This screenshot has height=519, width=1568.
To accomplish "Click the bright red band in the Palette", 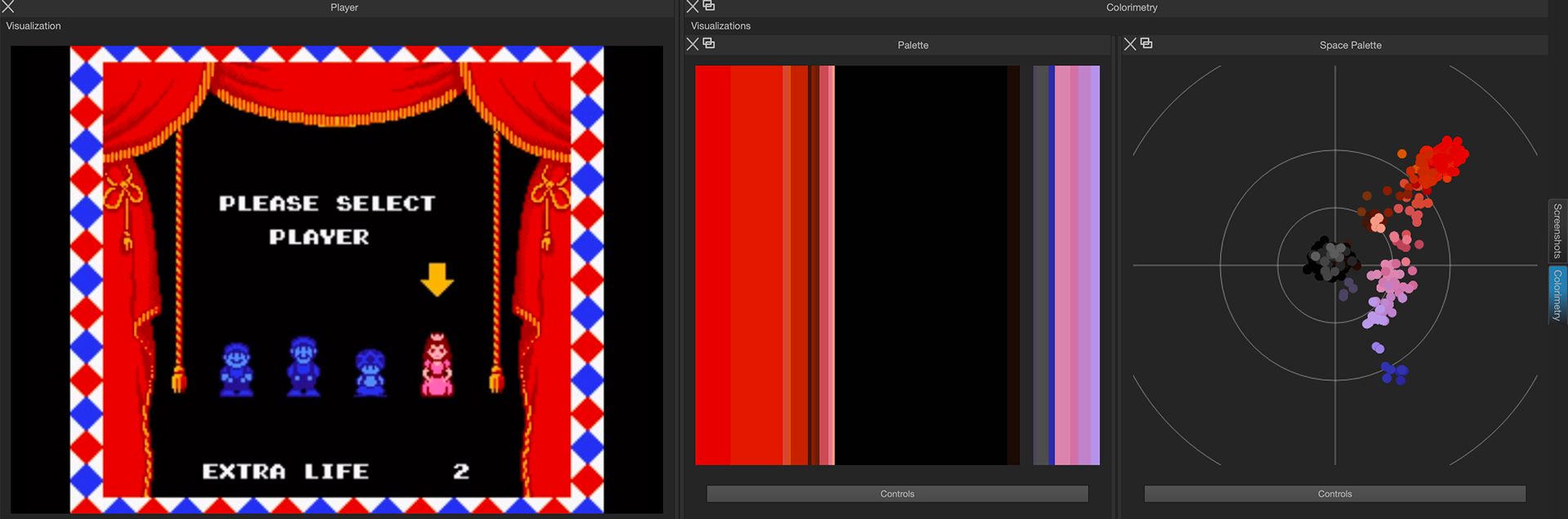I will (713, 265).
